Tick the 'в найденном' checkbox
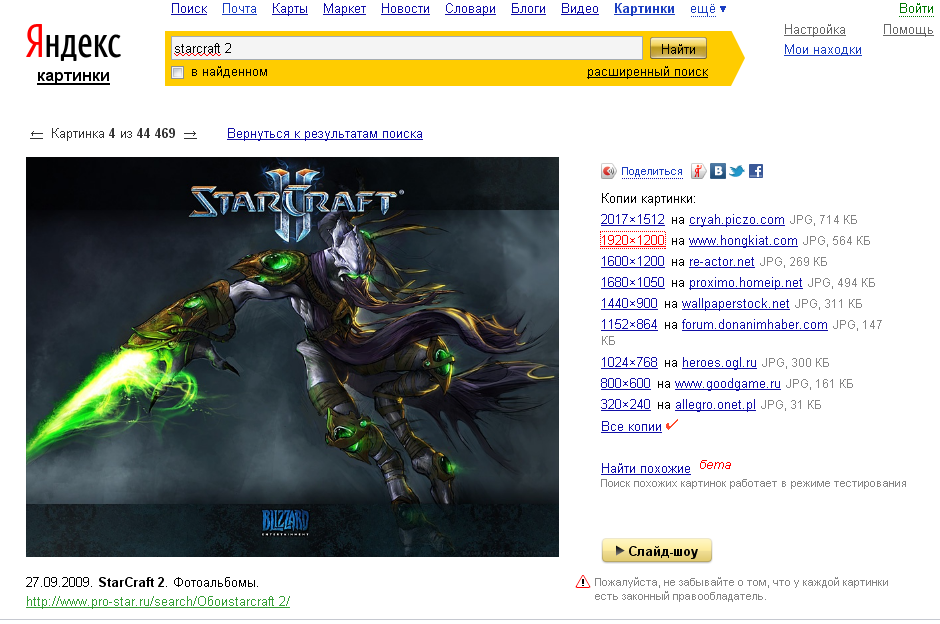Viewport: 940px width, 624px height. pos(177,73)
